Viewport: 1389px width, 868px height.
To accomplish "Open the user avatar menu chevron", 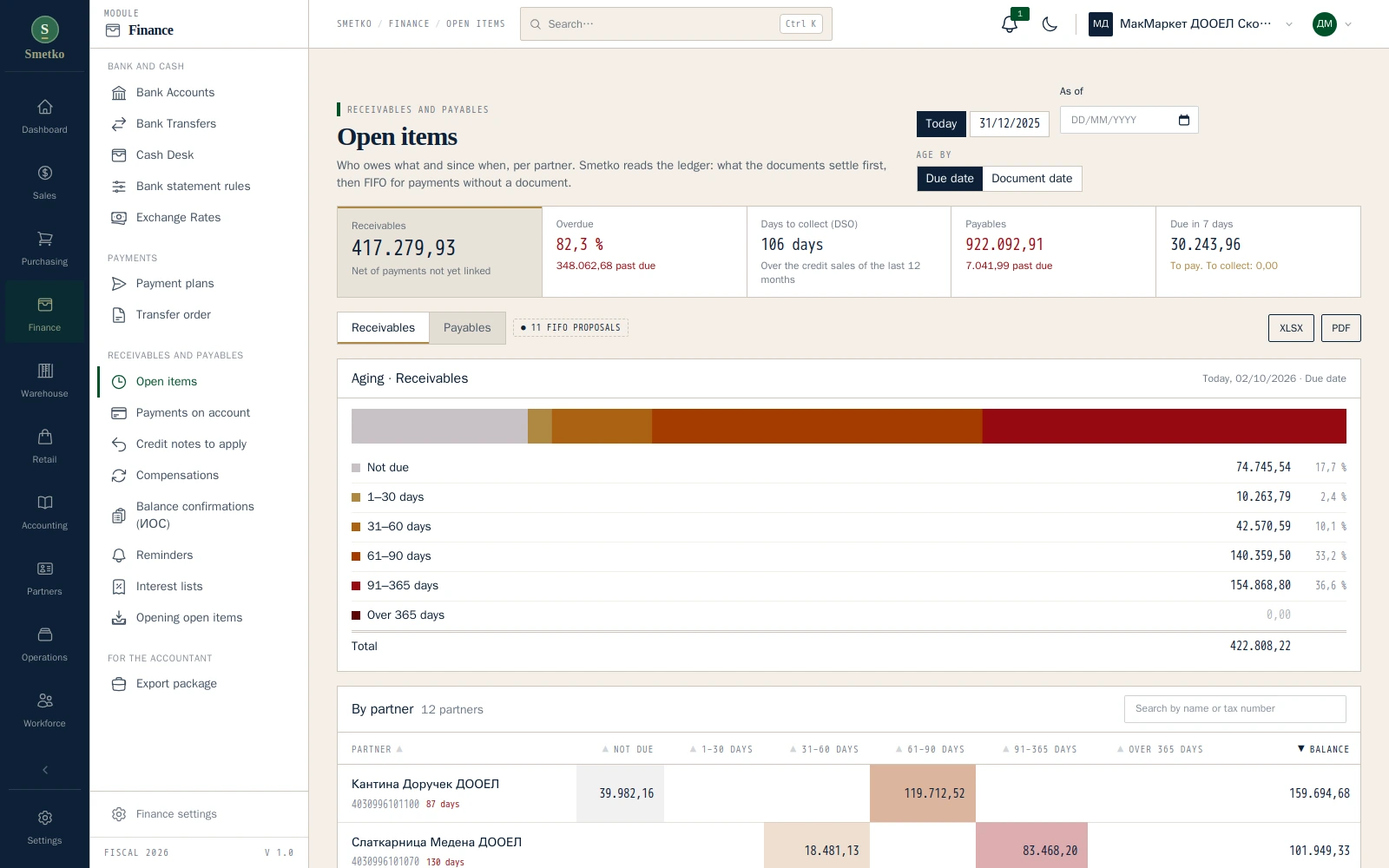I will point(1348,24).
